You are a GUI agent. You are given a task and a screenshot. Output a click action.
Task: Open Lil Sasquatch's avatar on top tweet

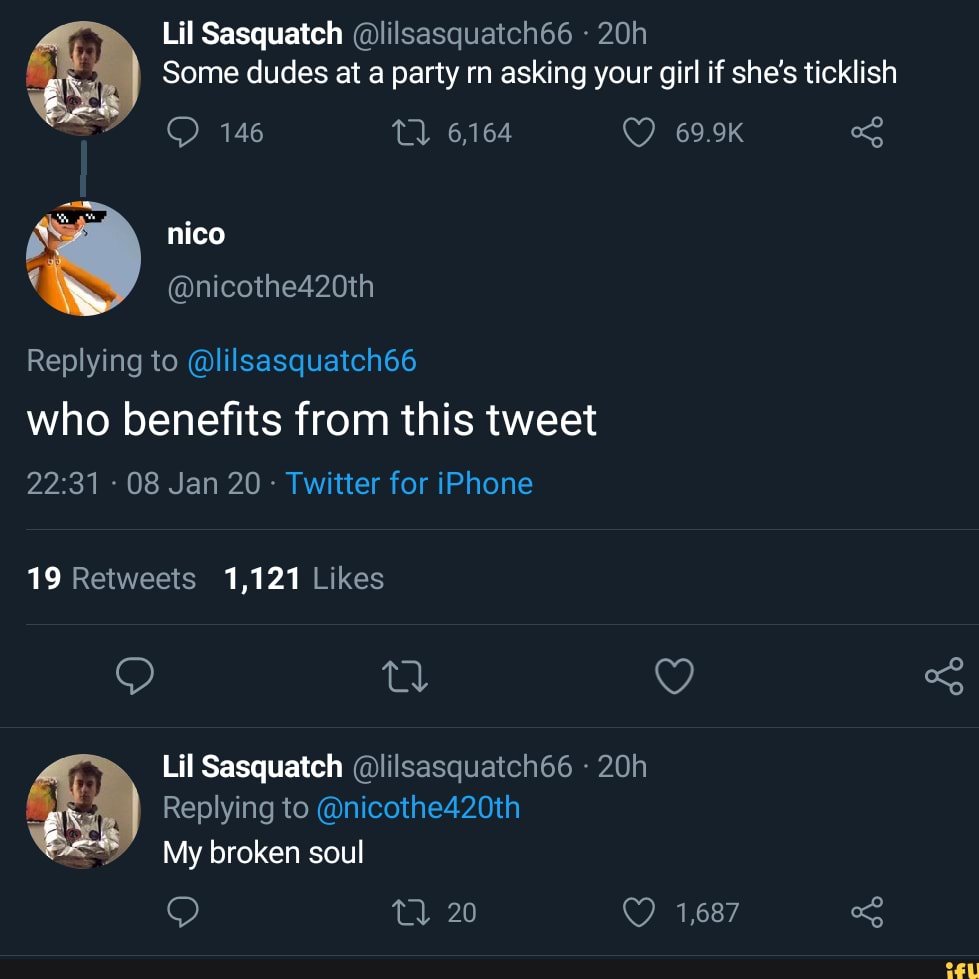pyautogui.click(x=83, y=78)
